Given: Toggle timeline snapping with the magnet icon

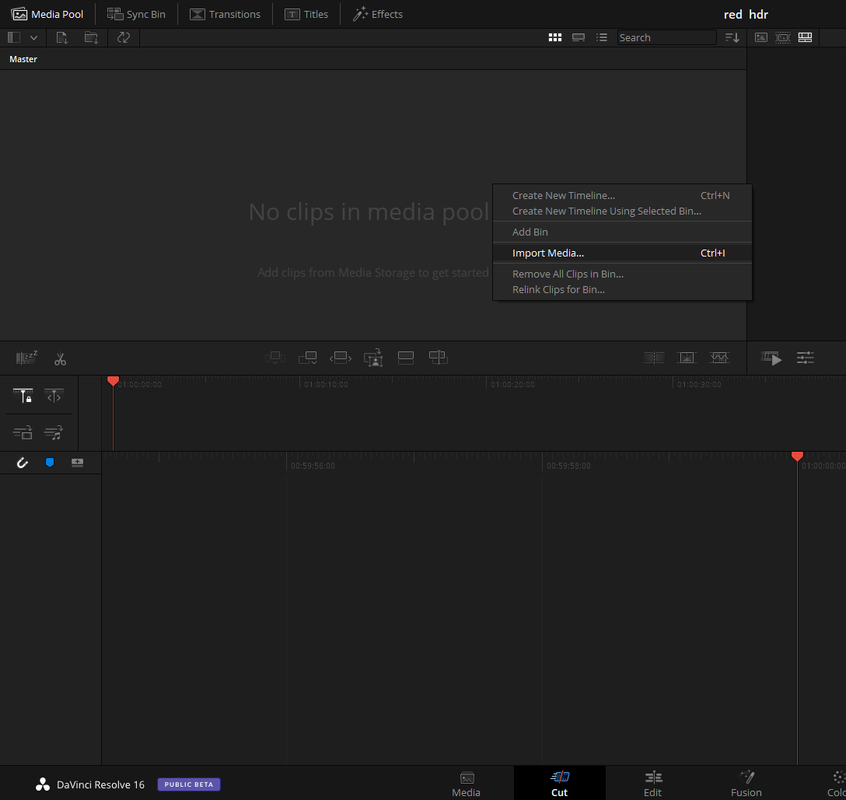Looking at the screenshot, I should pyautogui.click(x=22, y=463).
